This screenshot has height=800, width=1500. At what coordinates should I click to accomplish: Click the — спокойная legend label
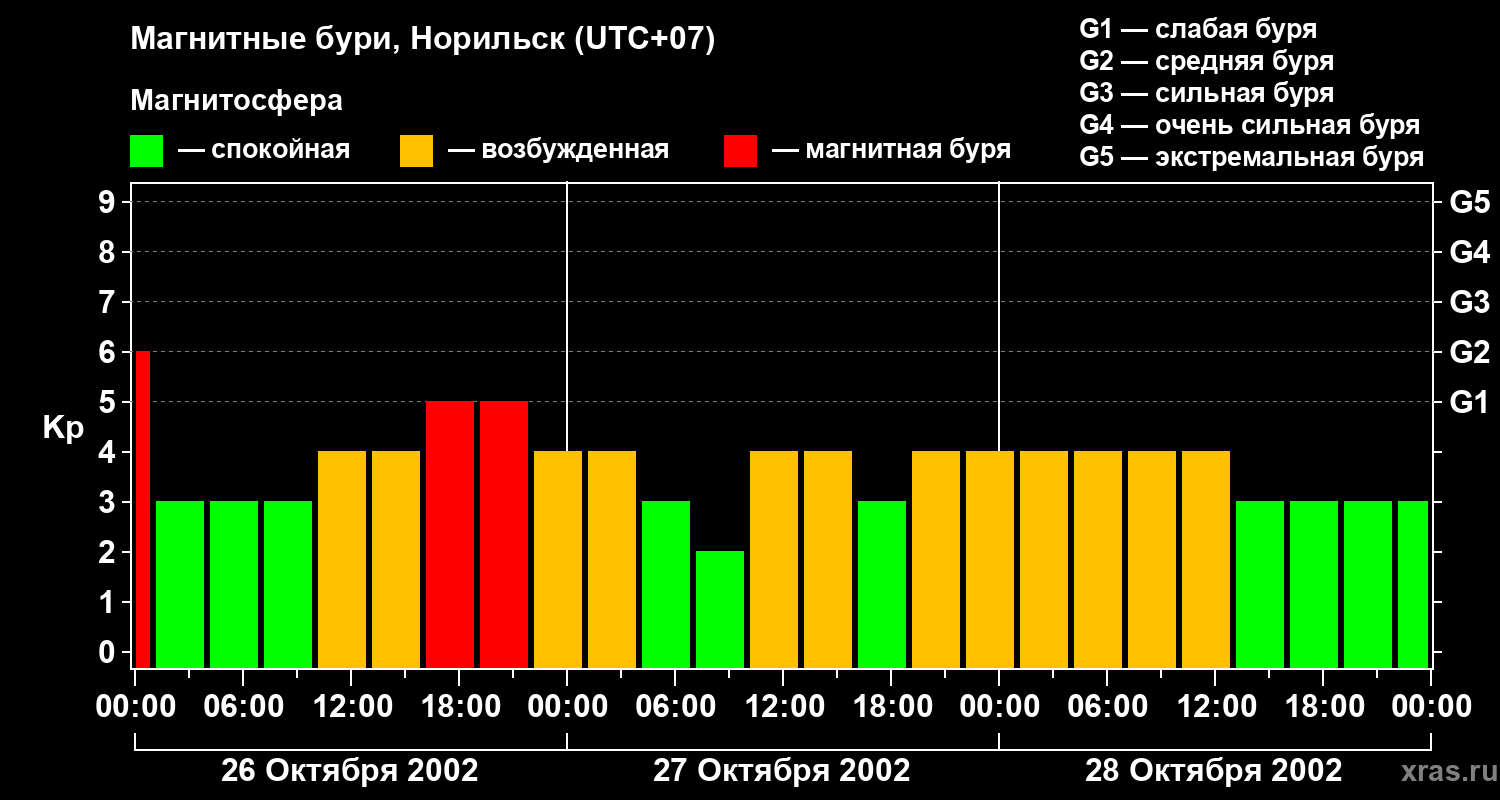(264, 150)
